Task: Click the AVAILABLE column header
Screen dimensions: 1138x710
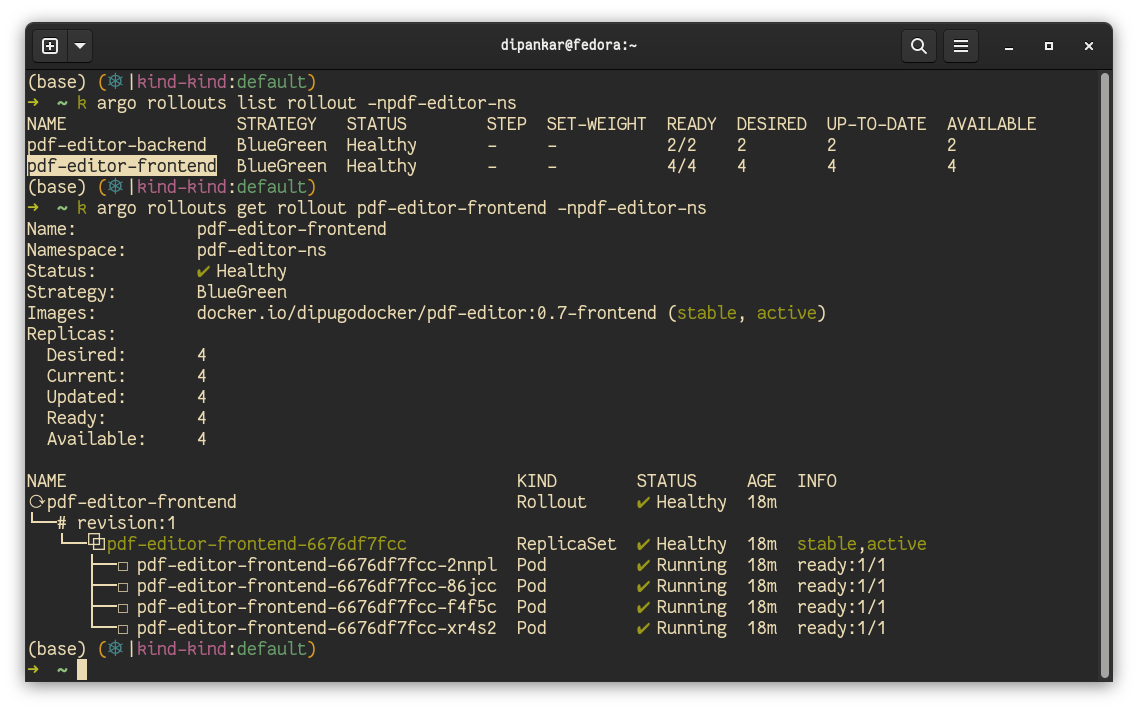Action: click(991, 124)
